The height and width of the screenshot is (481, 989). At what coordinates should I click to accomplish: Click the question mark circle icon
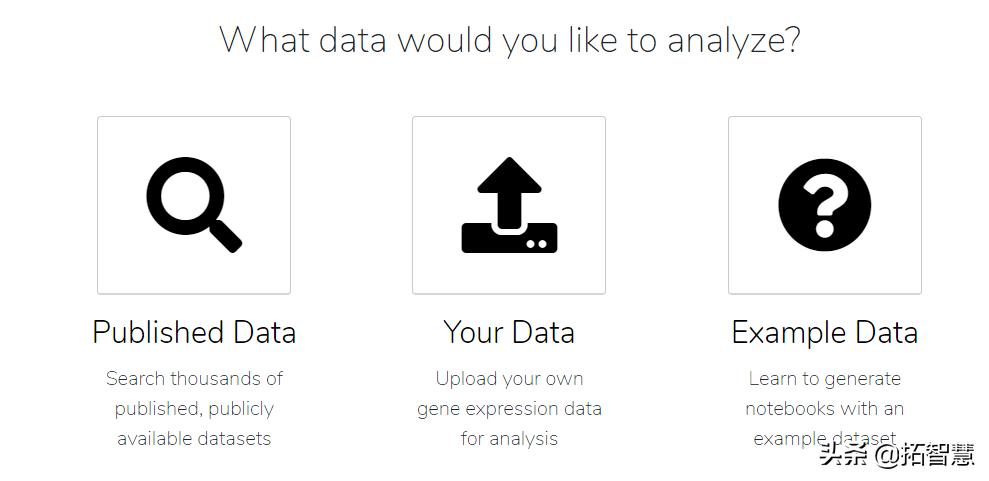pyautogui.click(x=824, y=205)
